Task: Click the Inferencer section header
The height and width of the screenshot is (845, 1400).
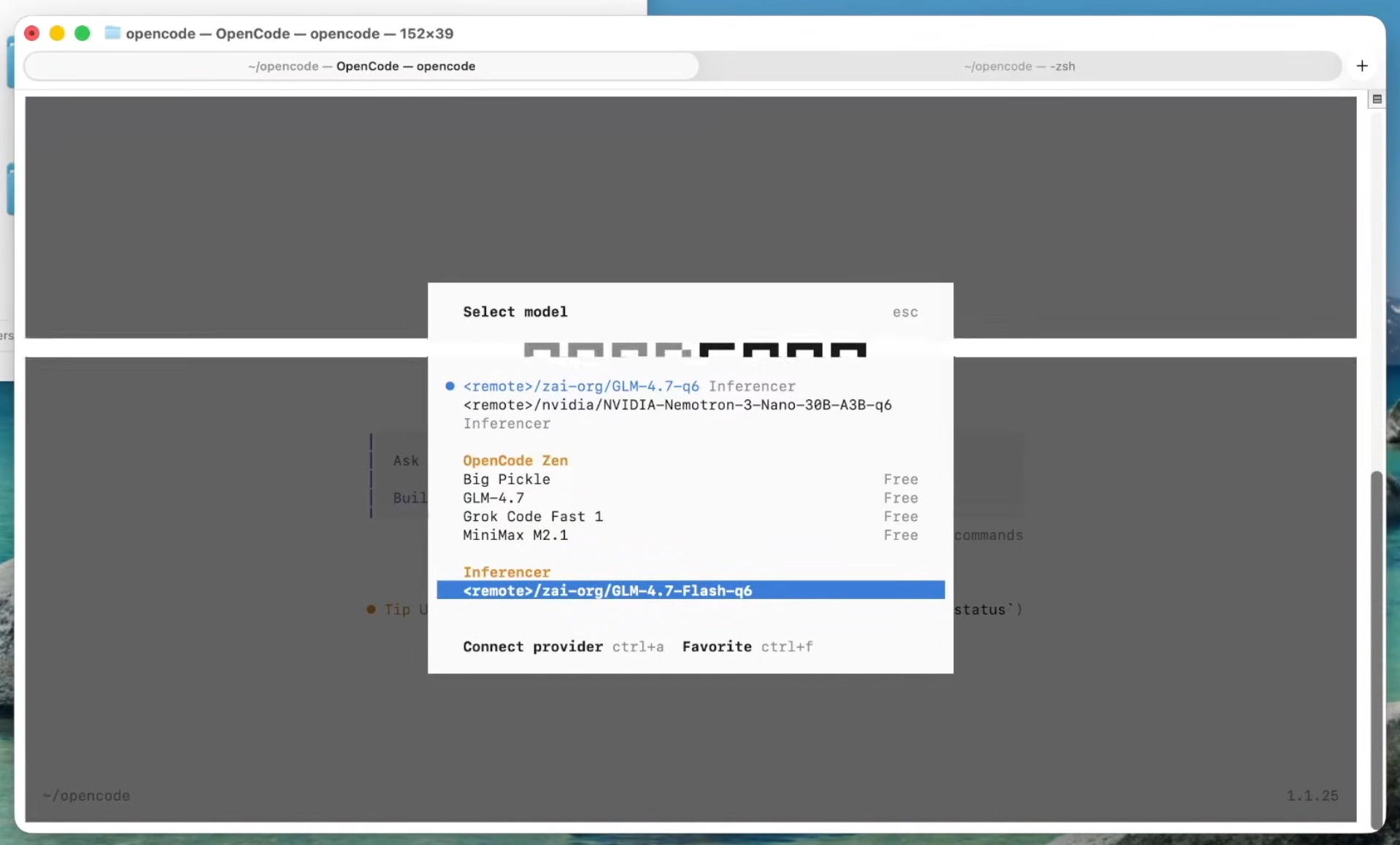Action: [507, 572]
